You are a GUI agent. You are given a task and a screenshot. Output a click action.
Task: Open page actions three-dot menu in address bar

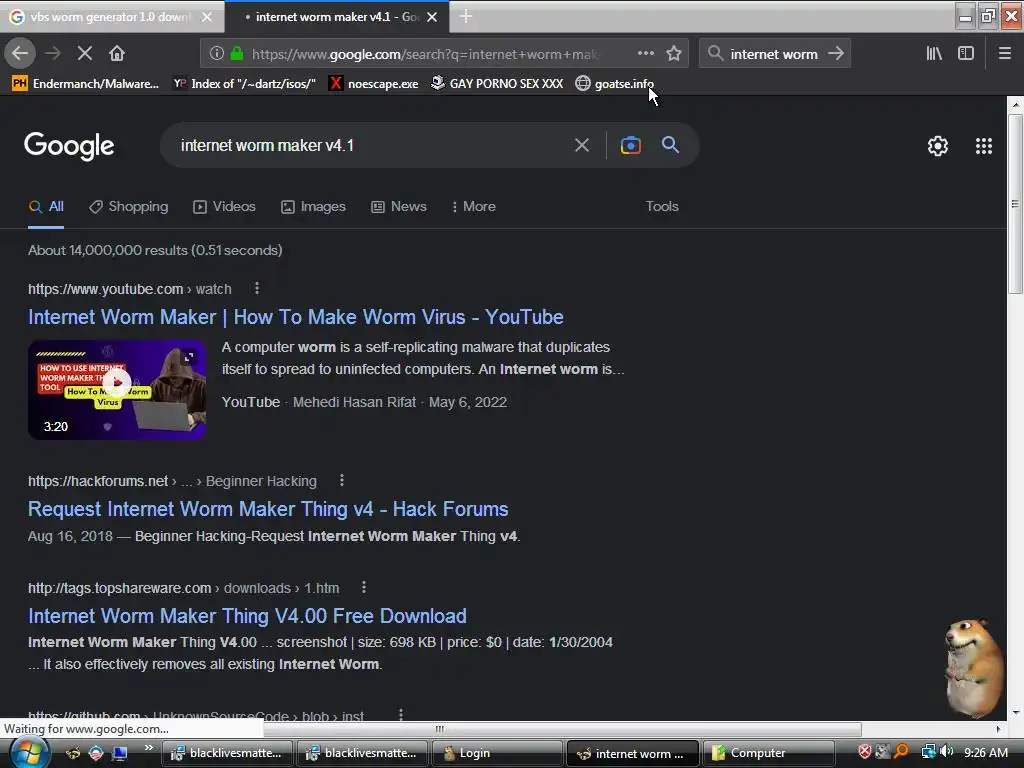[x=645, y=54]
